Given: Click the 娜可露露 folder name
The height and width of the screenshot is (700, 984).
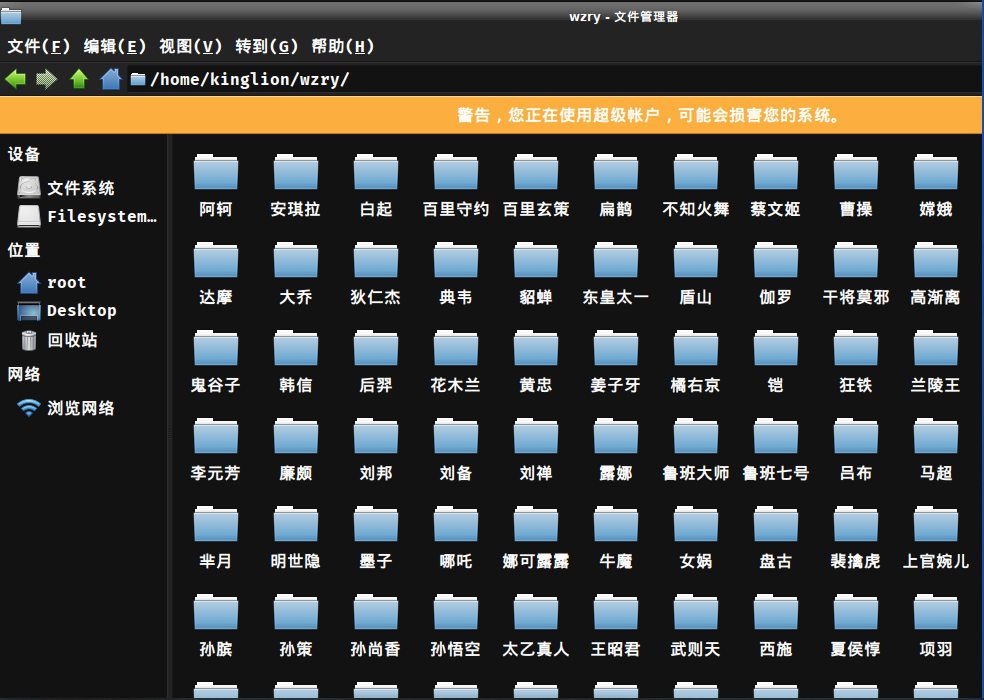Looking at the screenshot, I should pos(536,561).
